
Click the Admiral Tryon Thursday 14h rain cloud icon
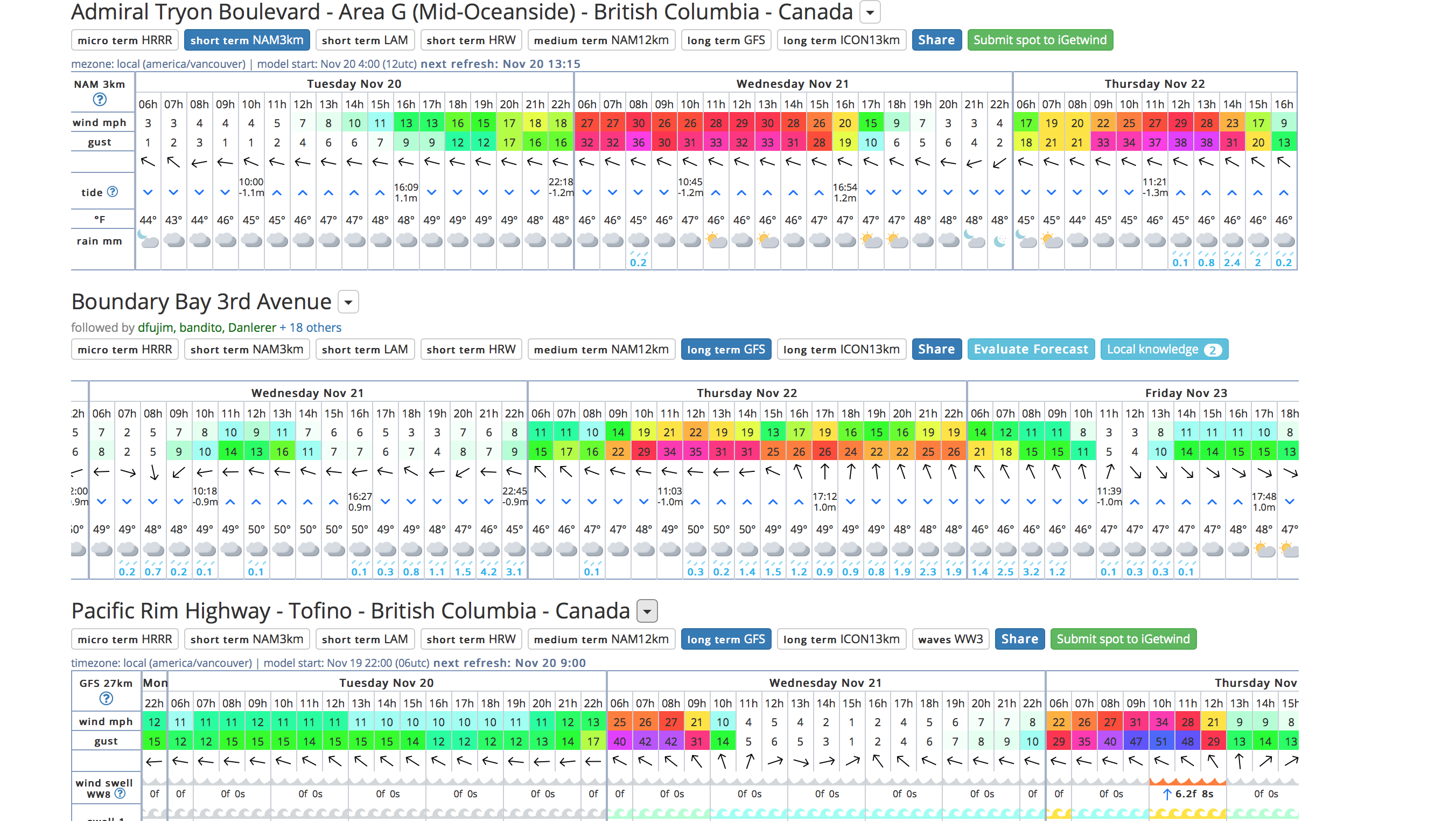pyautogui.click(x=1232, y=241)
